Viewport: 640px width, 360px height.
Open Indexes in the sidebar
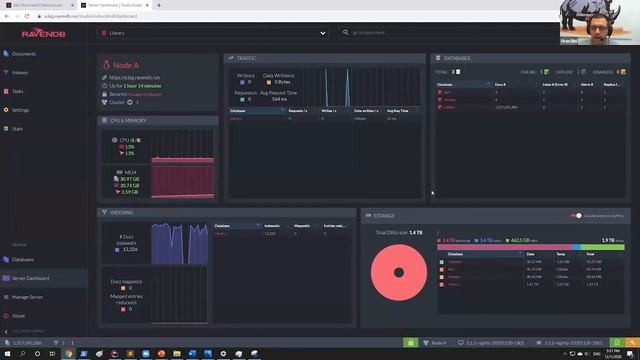point(20,73)
